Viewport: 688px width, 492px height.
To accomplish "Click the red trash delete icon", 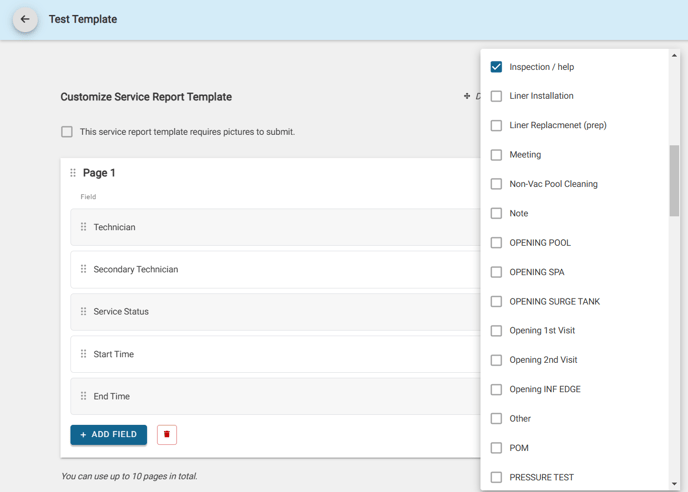I will tap(167, 435).
